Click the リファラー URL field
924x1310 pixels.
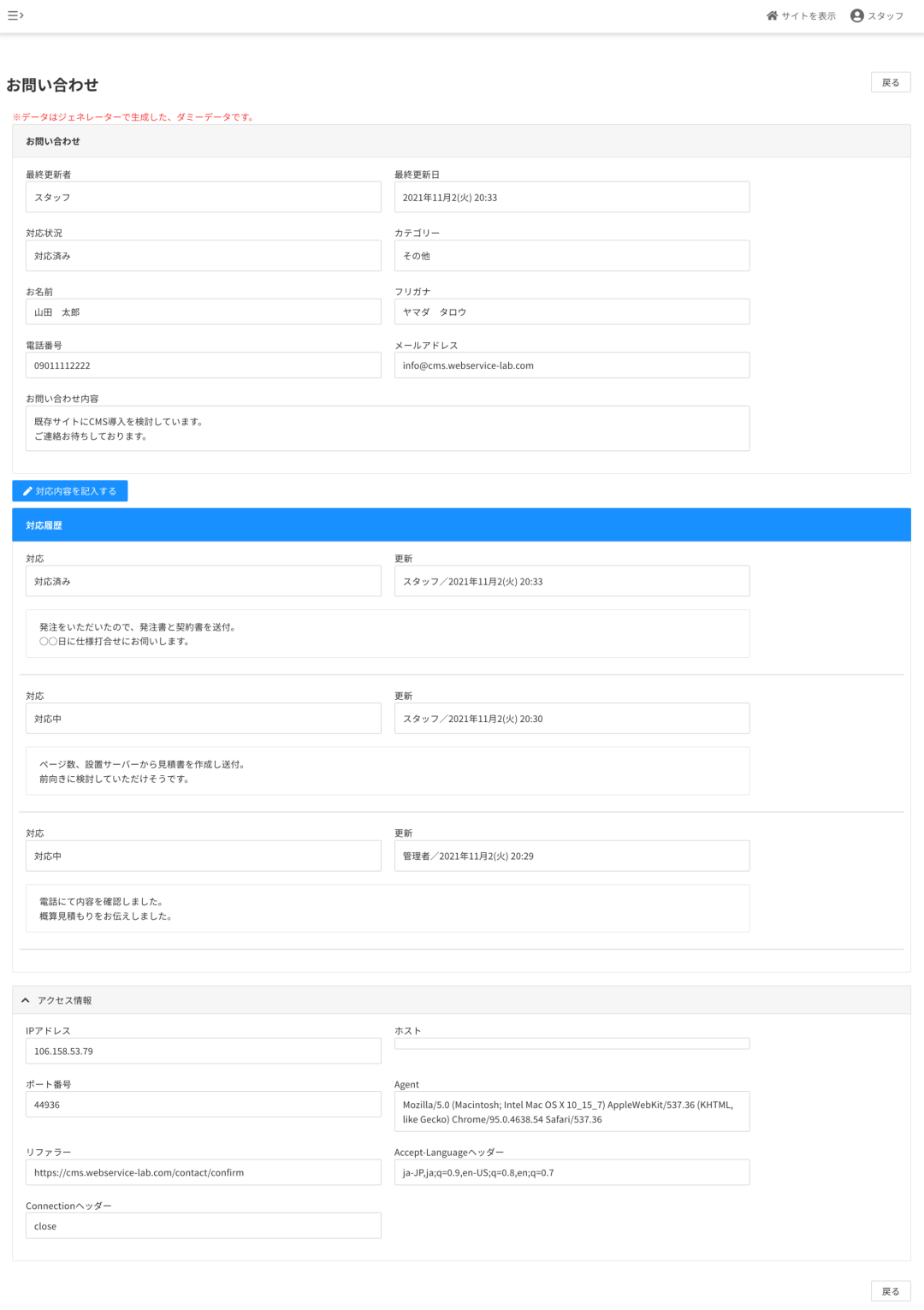[x=204, y=1172]
